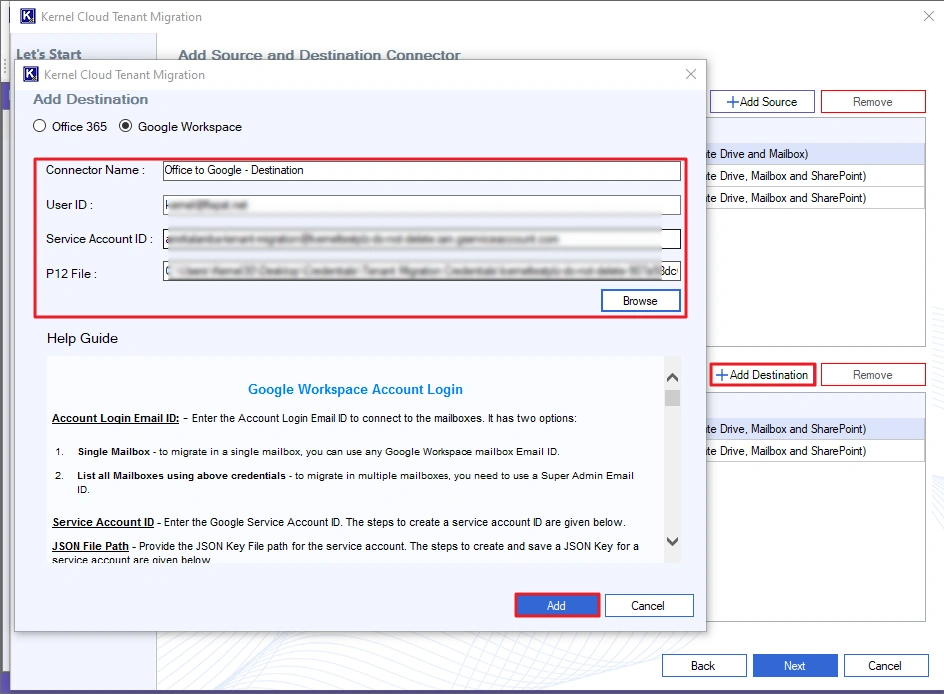Click Cancel inside the Add Destination dialog
The image size is (944, 694).
tap(649, 605)
